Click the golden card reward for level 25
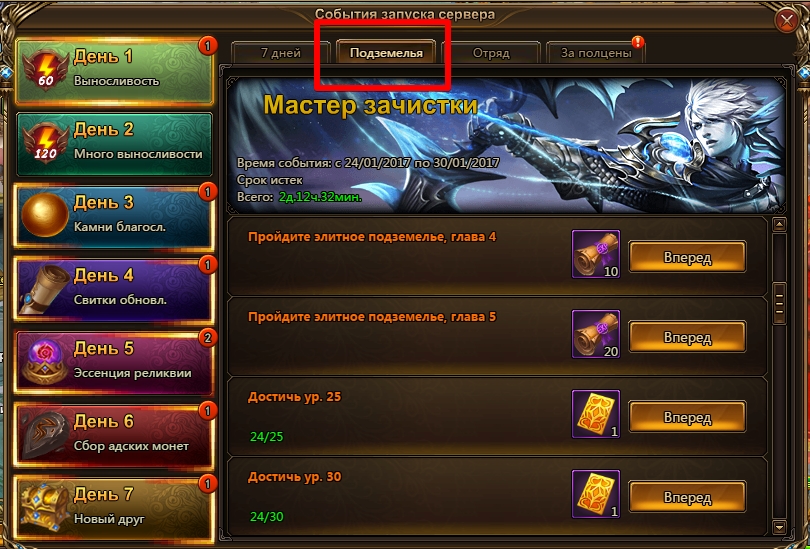 (596, 414)
